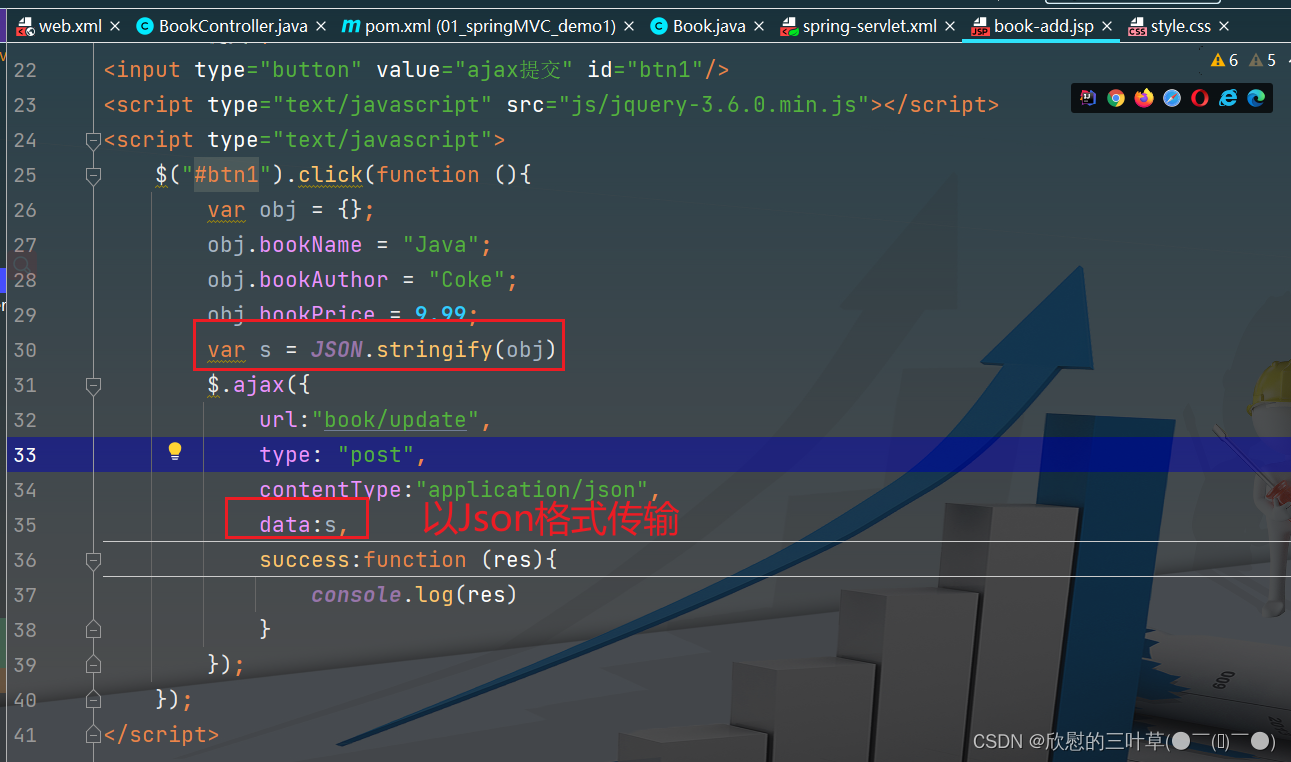1291x762 pixels.
Task: Follow the book/update URL link
Action: (395, 419)
